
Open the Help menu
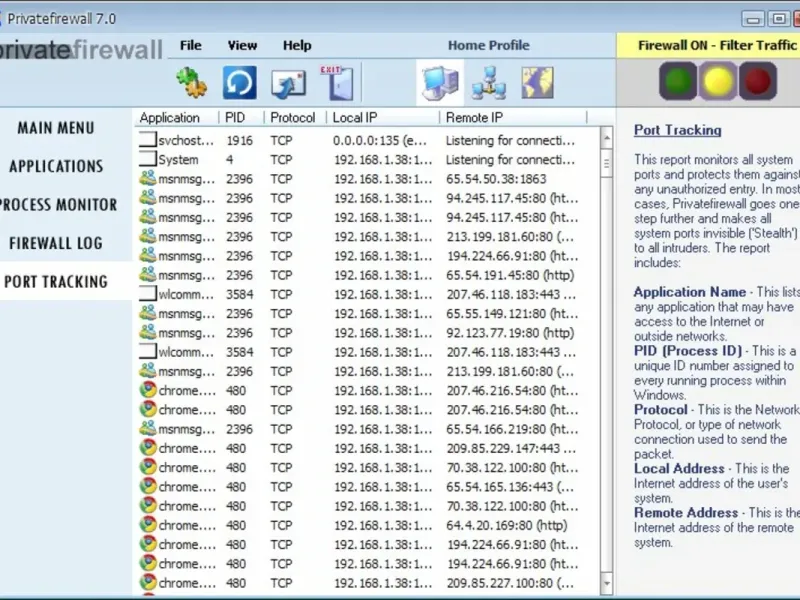tap(297, 45)
